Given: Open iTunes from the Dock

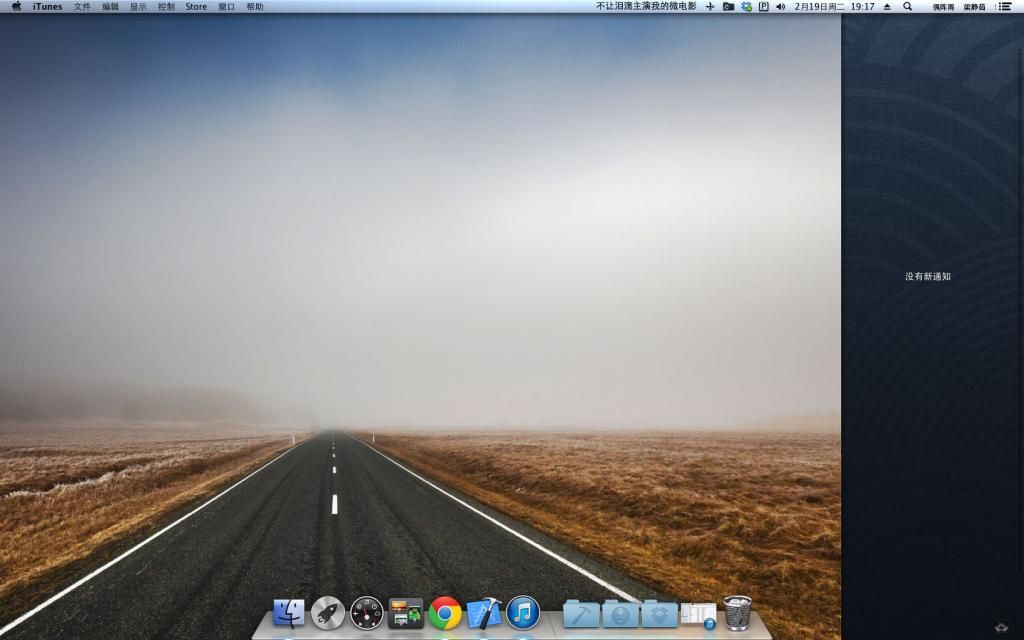Looking at the screenshot, I should point(523,612).
